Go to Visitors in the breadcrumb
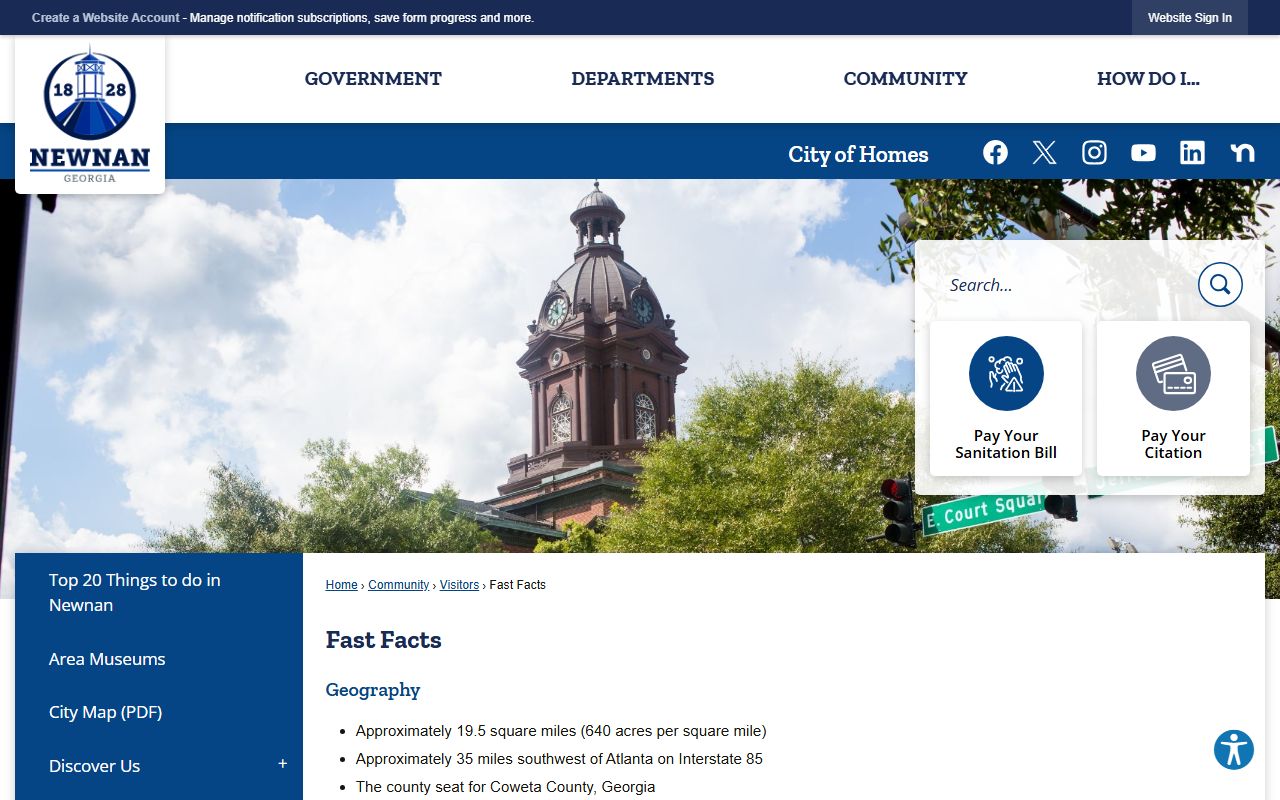This screenshot has width=1280, height=800. point(459,585)
